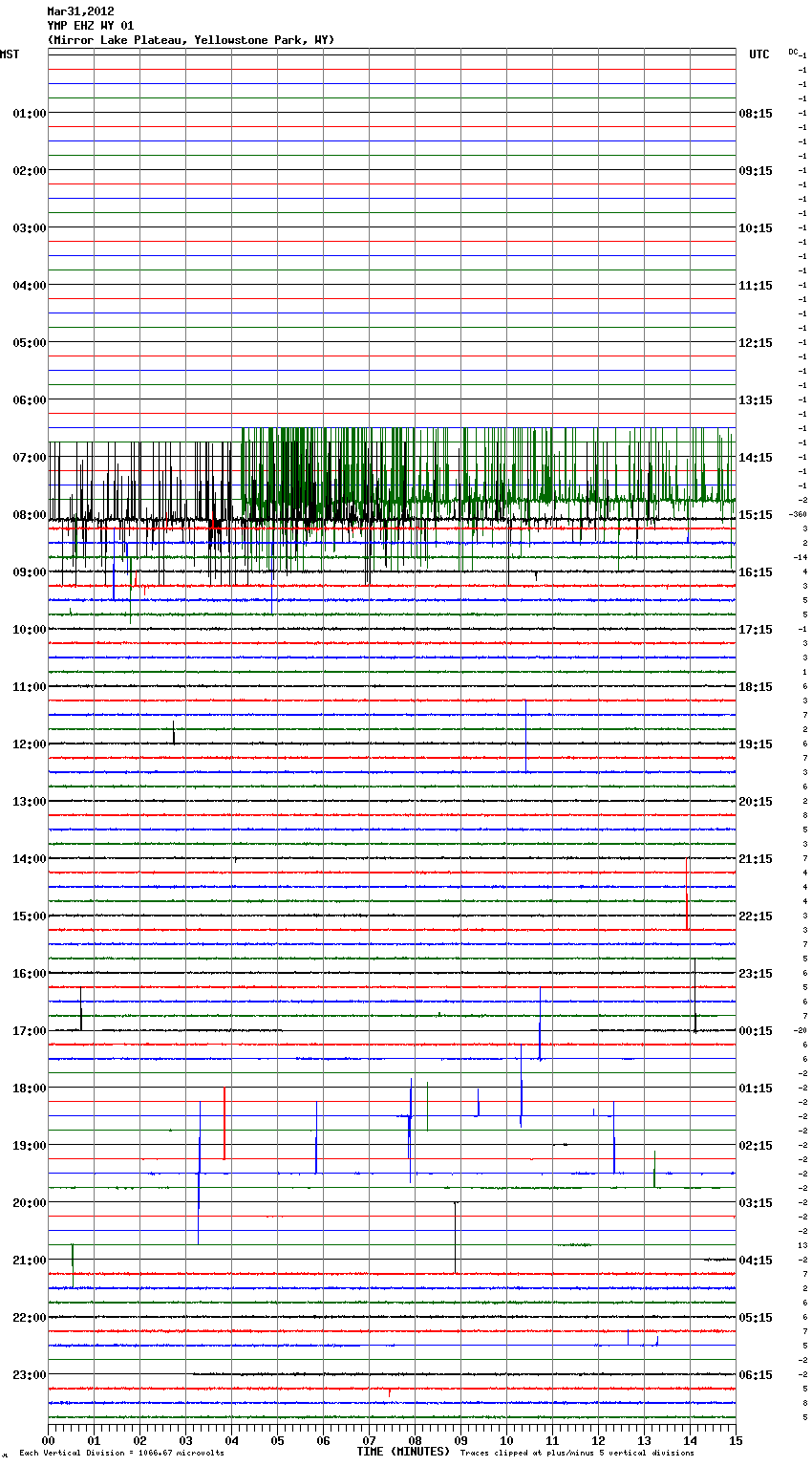This screenshot has width=812, height=1466.
Task: Click the UTC time label '06:15'
Action: [756, 1375]
